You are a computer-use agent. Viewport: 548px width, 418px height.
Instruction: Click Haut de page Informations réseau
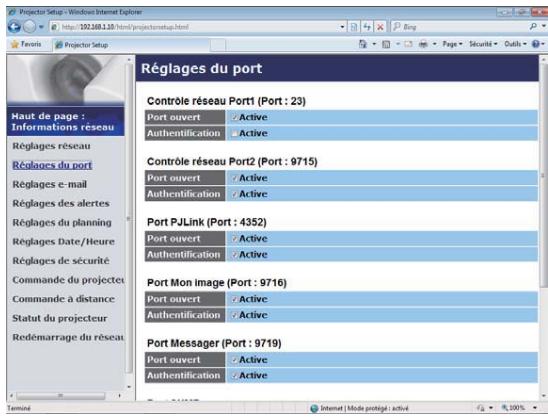point(63,122)
